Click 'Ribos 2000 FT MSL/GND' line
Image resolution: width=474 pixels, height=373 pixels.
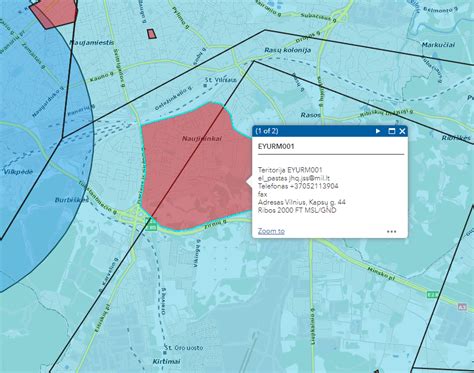(297, 210)
